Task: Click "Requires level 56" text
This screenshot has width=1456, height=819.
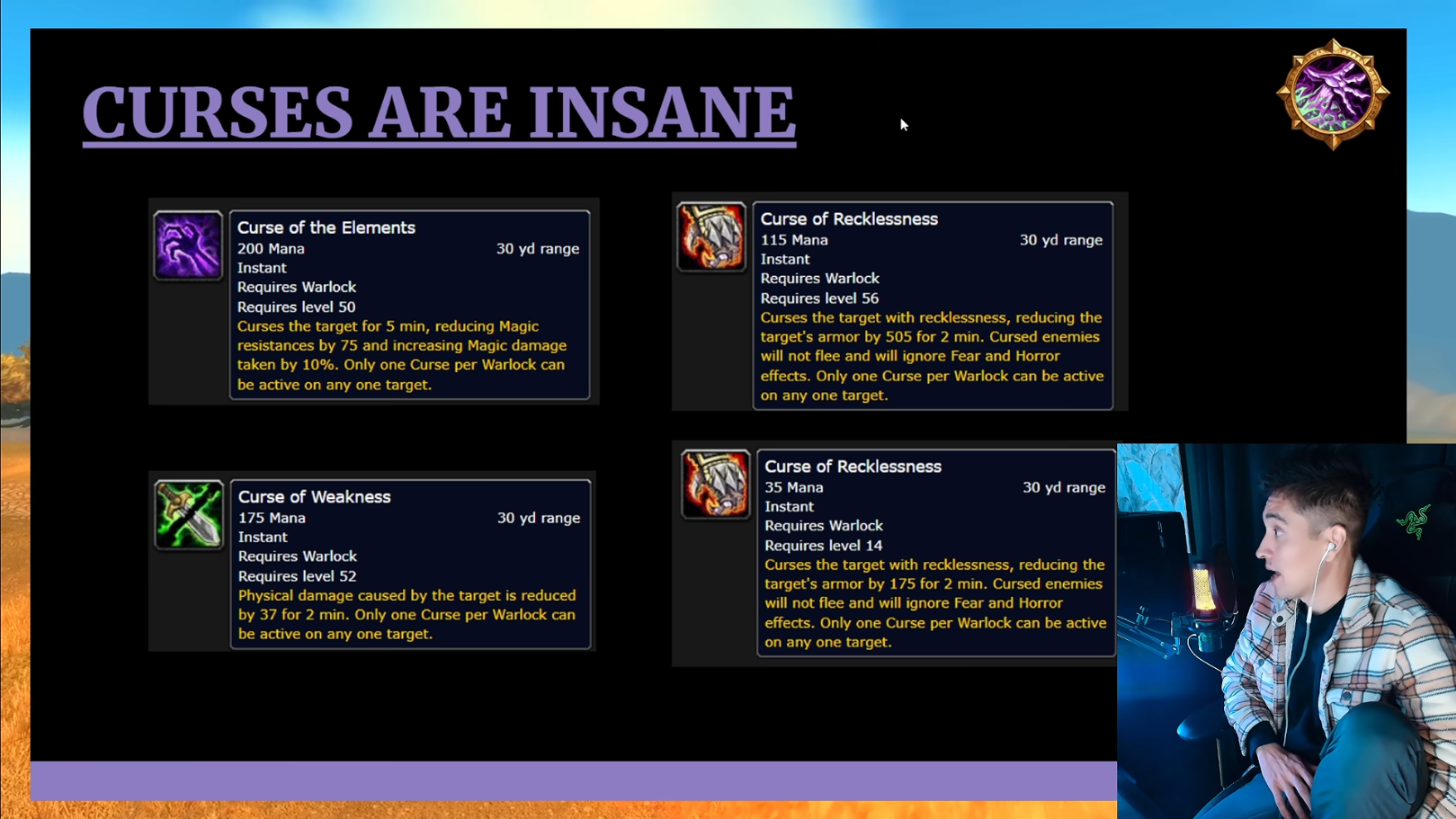Action: pos(820,298)
